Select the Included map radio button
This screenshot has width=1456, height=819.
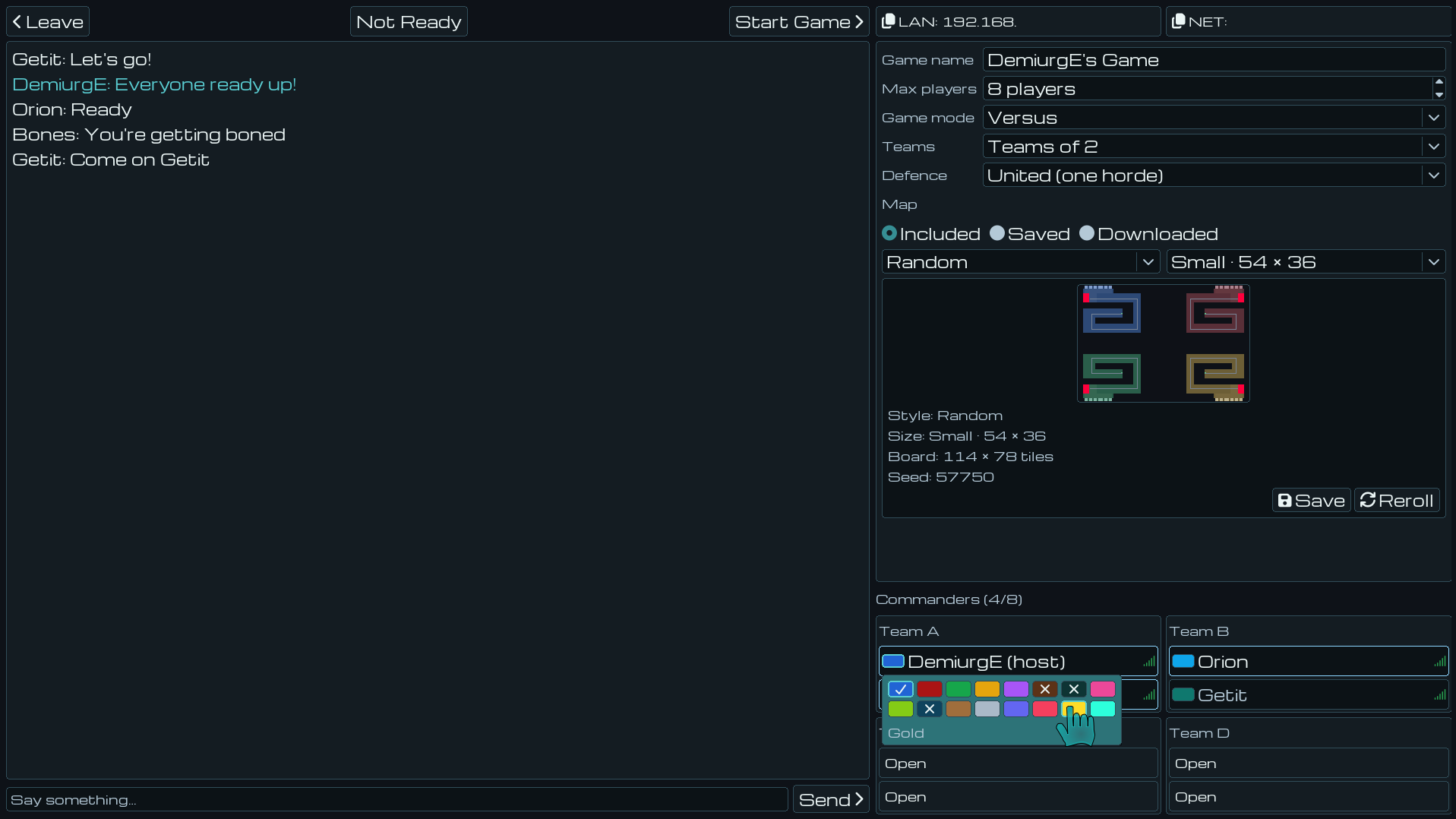click(889, 233)
